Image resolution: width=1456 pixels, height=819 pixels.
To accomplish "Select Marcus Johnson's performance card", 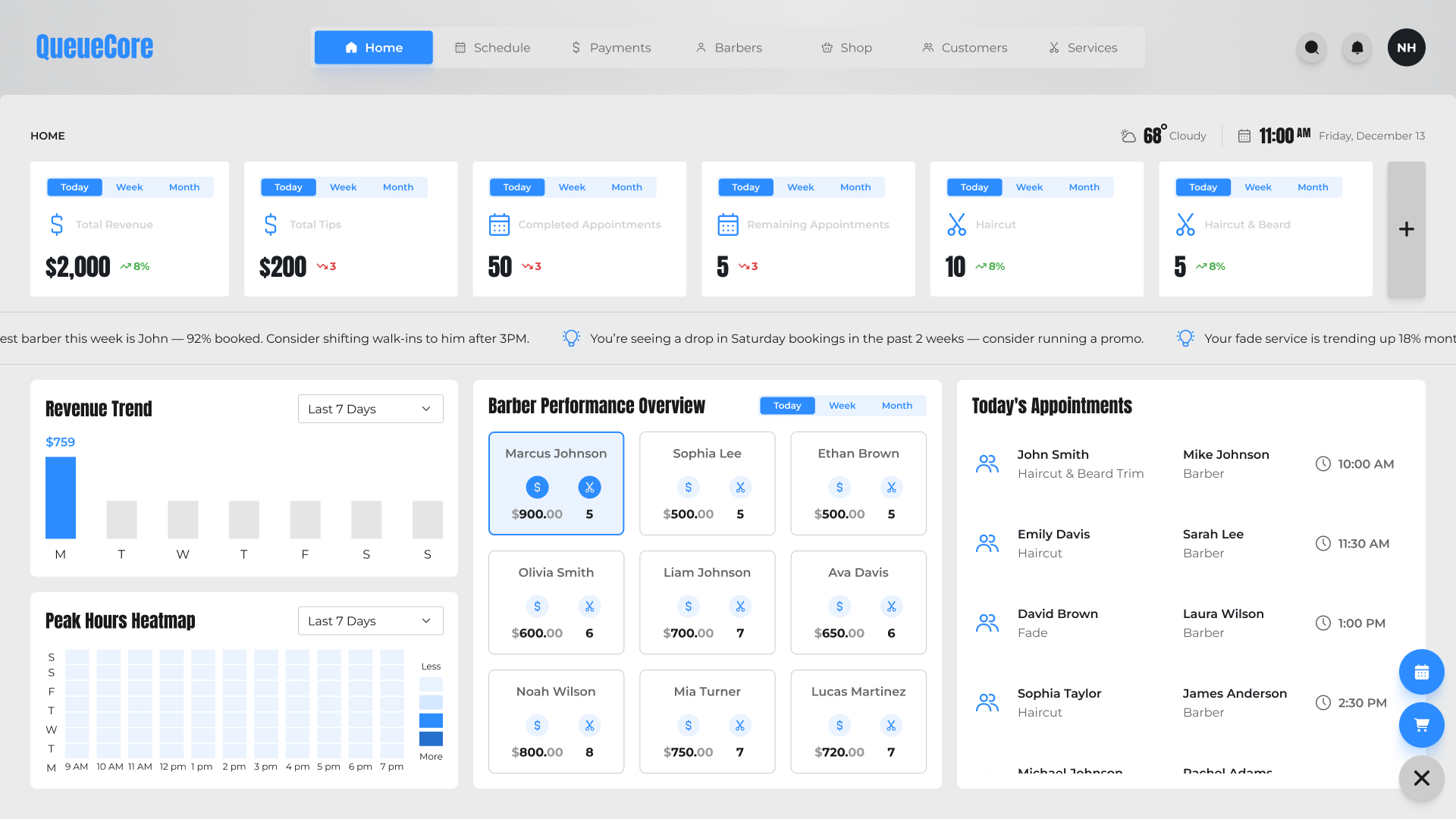I will [556, 483].
